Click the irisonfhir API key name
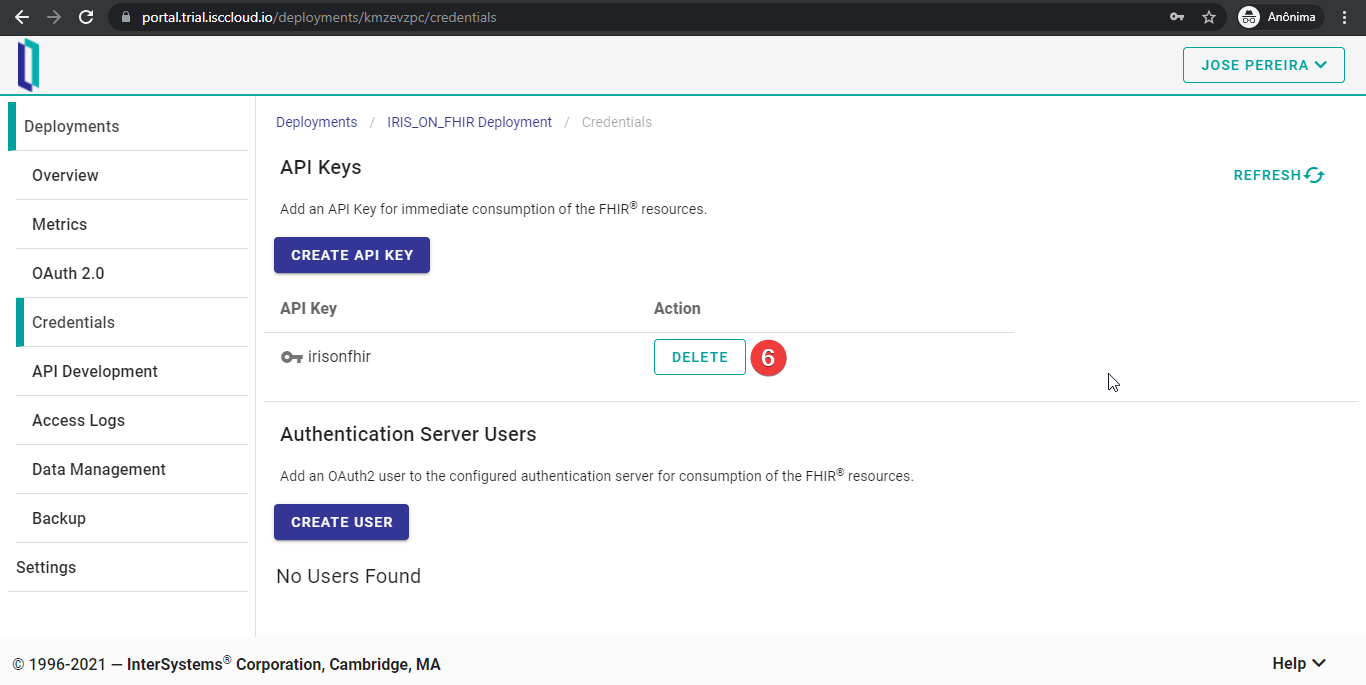The height and width of the screenshot is (685, 1366). (339, 356)
